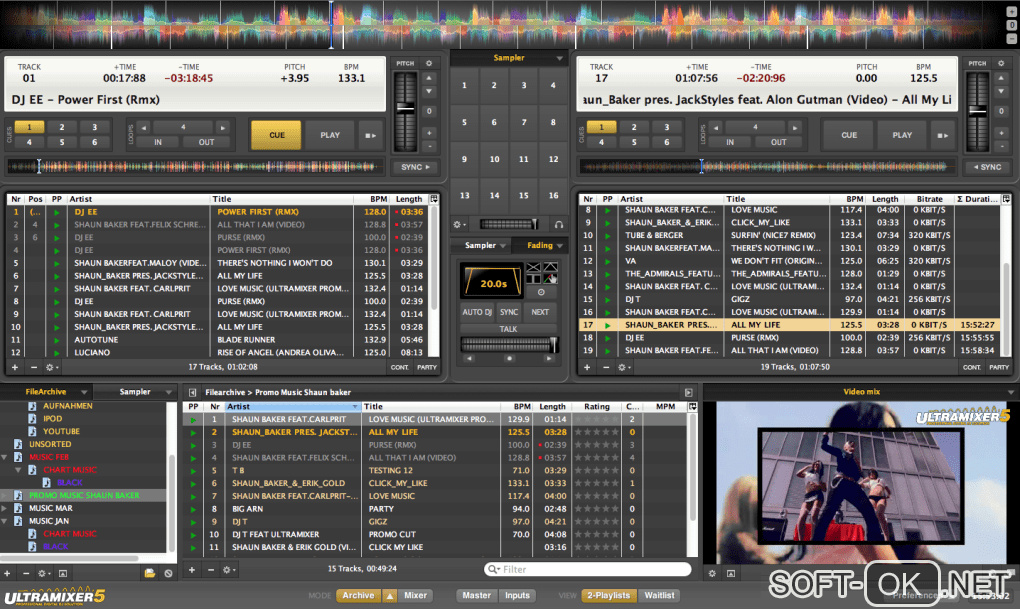This screenshot has width=1020, height=609.
Task: Select cue point 2 on left deck
Action: point(62,127)
